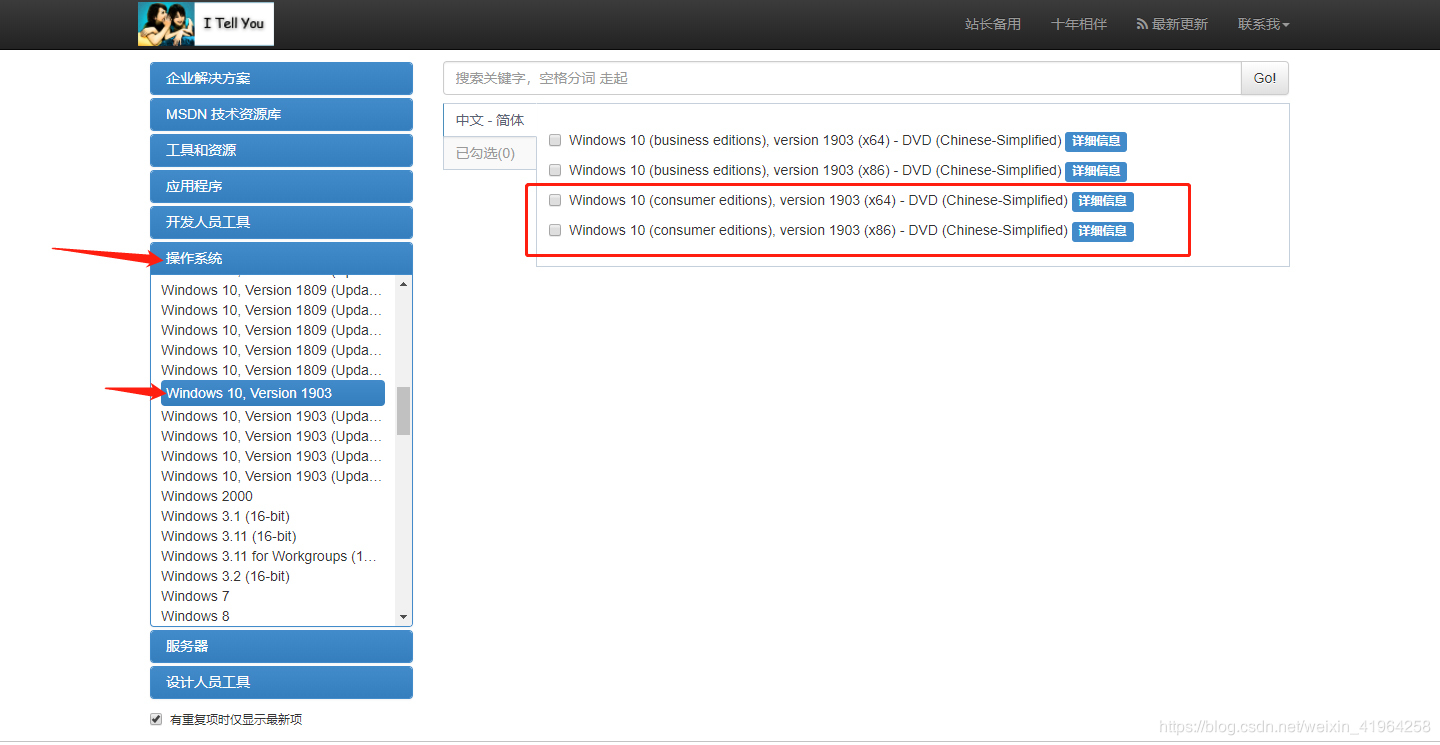This screenshot has width=1440, height=745.
Task: Select Windows 3.11 (16-bit) in the list
Action: pyautogui.click(x=229, y=536)
